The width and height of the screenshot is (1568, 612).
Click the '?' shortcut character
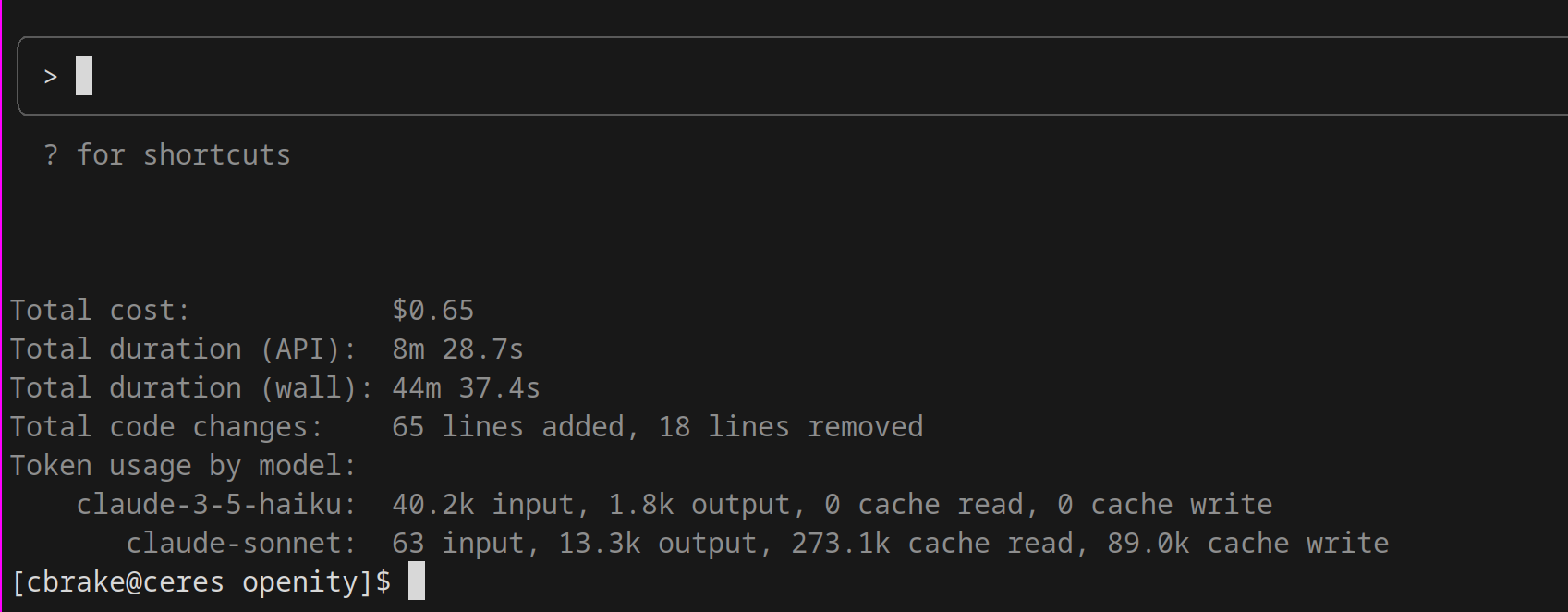click(x=51, y=154)
